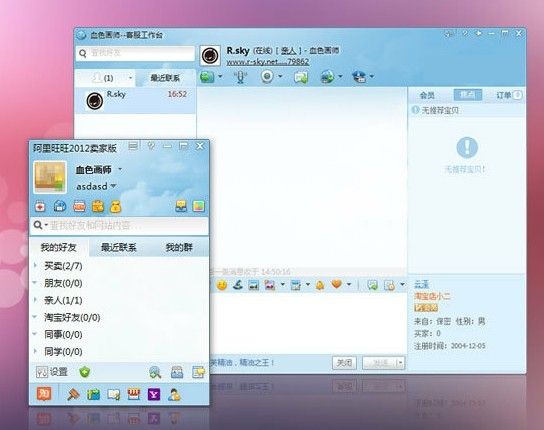Click the police-cap report icon in chat toolbar

359,77
